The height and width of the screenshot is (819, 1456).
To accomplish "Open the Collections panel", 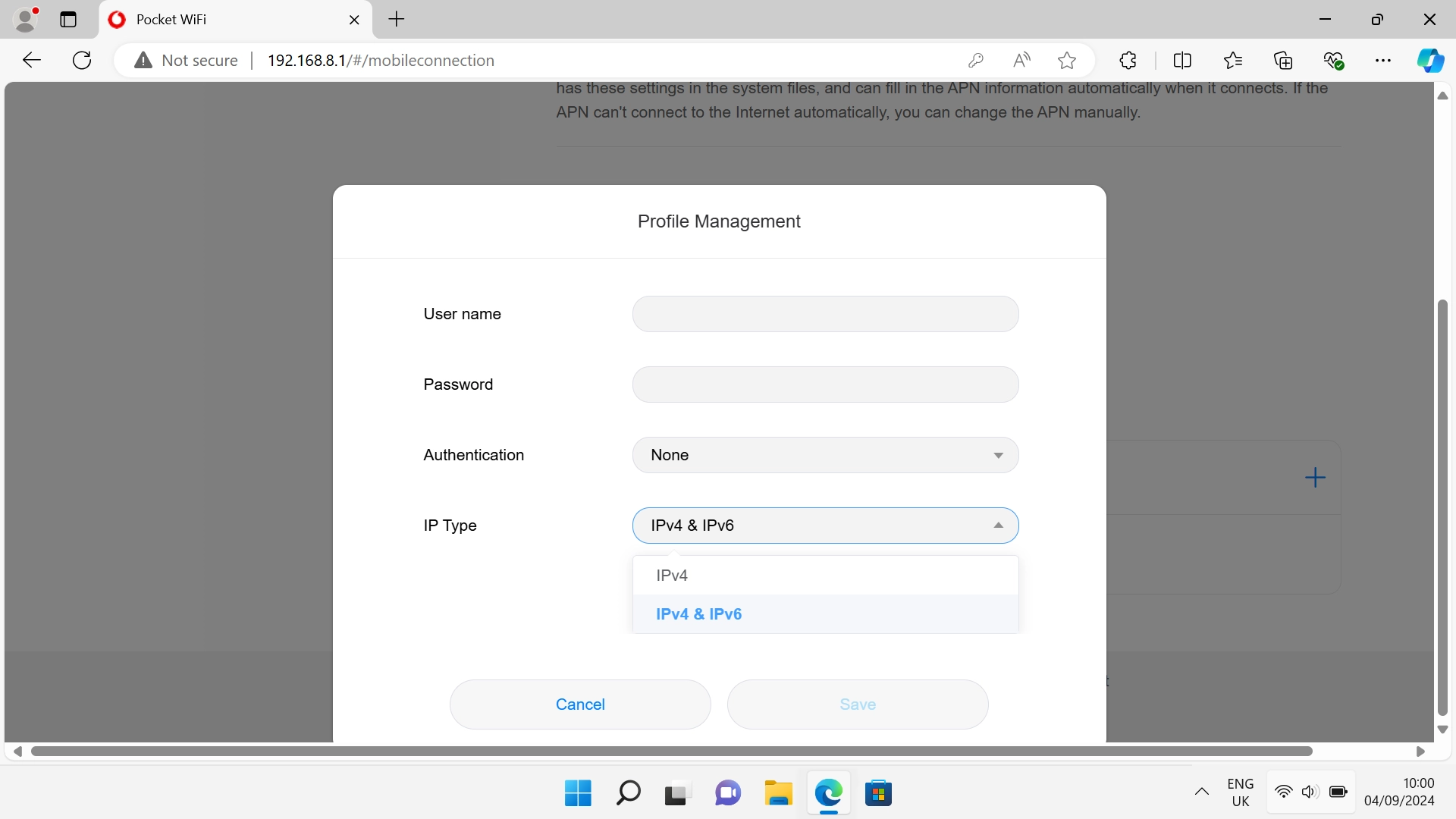I will coord(1284,61).
